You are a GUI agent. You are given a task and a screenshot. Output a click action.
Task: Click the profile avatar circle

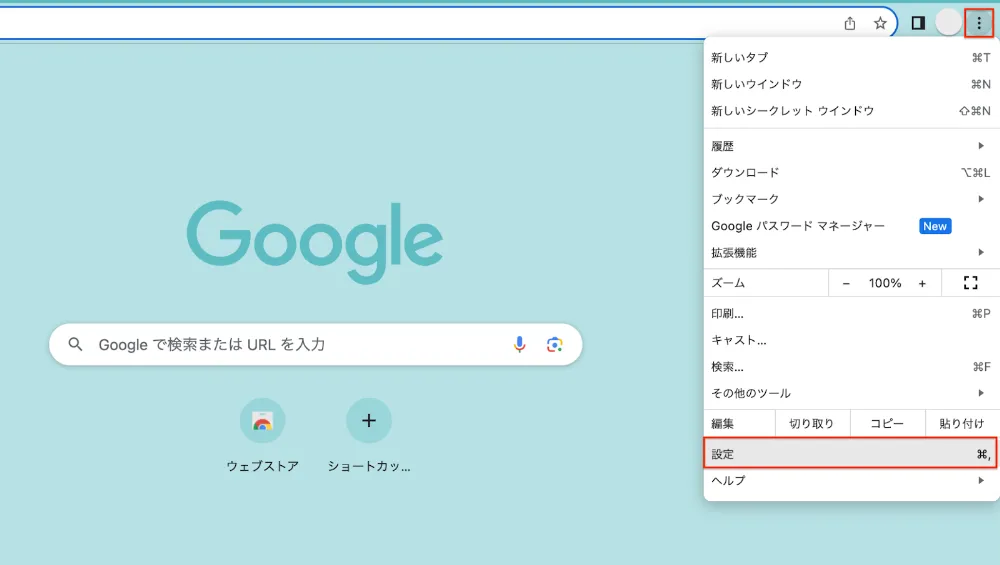coord(948,23)
